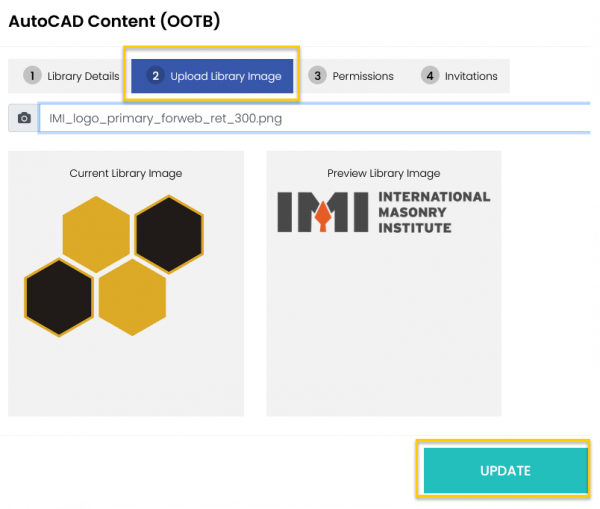This screenshot has height=509, width=600.
Task: Open the Library Details step
Action: coord(71,76)
